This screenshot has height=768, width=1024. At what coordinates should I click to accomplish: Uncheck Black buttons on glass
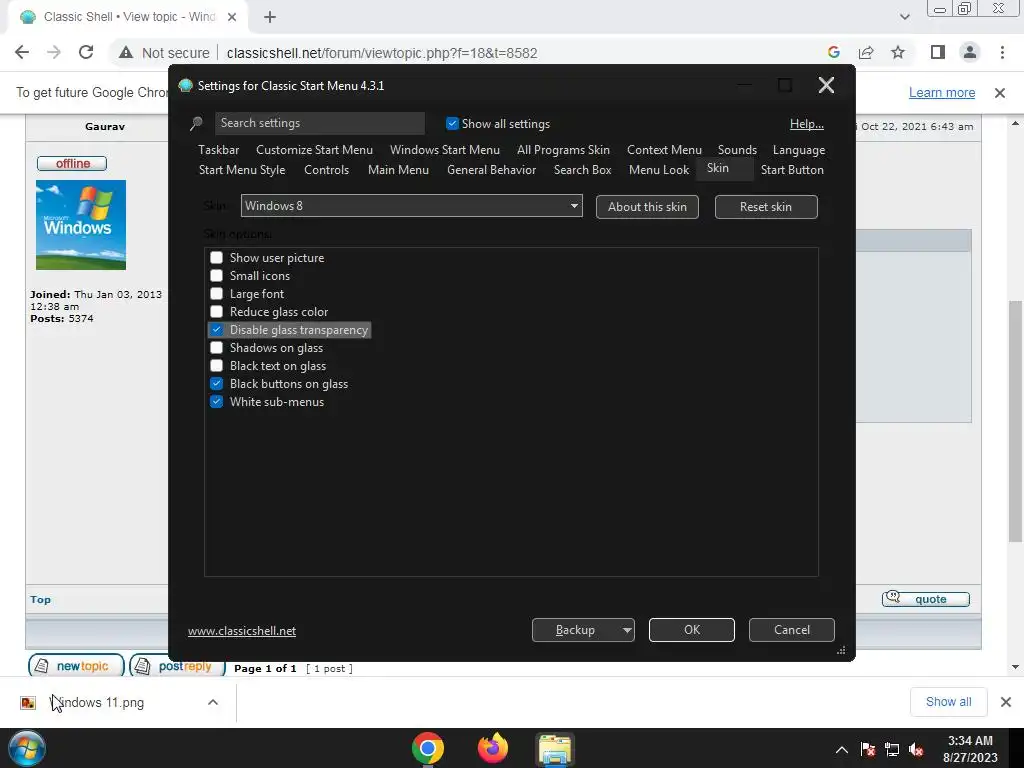(216, 384)
